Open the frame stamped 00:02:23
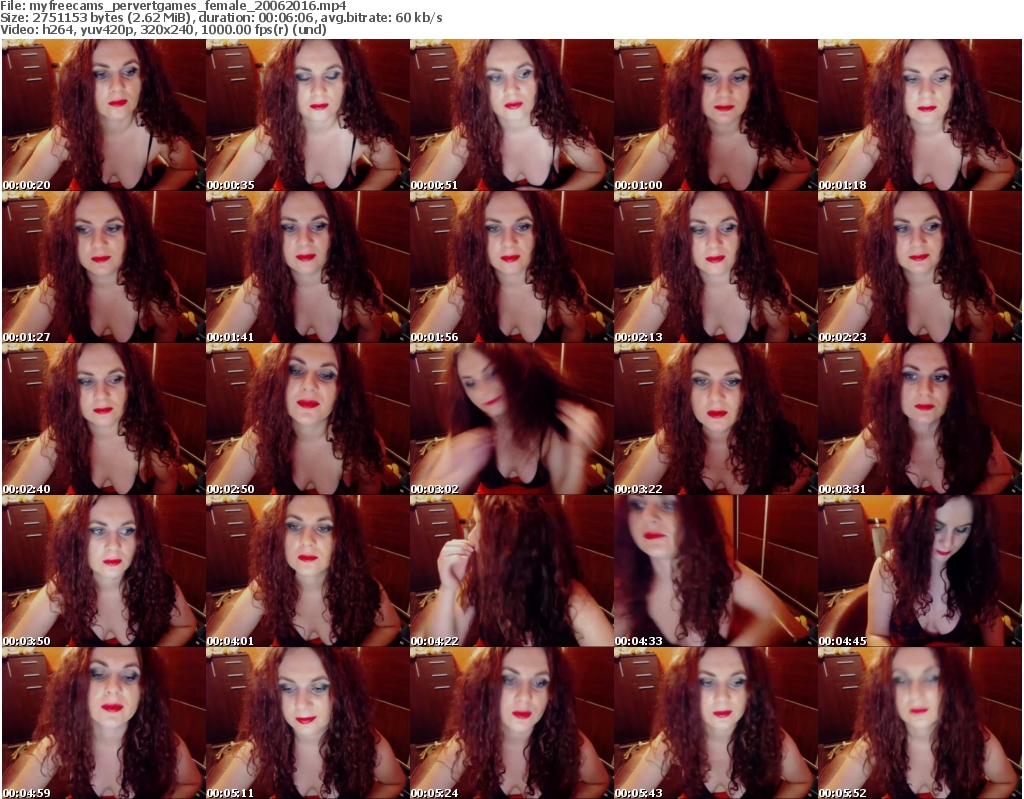This screenshot has height=799, width=1024. pos(920,267)
